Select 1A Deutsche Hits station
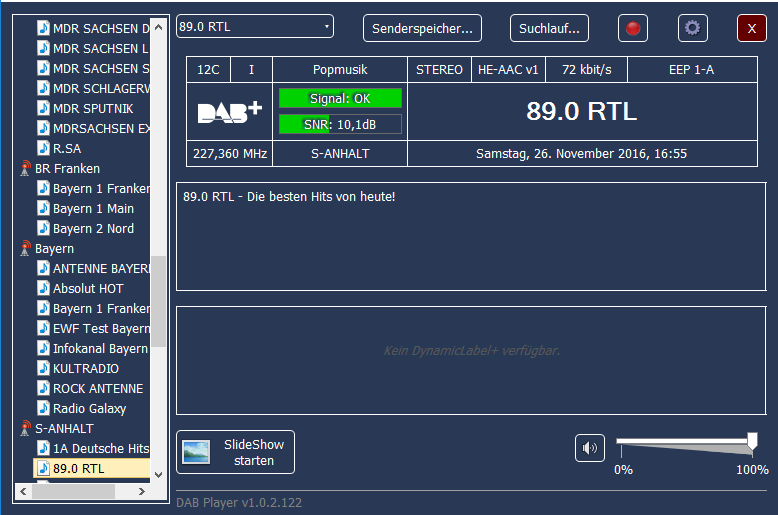The image size is (778, 515). click(x=100, y=449)
